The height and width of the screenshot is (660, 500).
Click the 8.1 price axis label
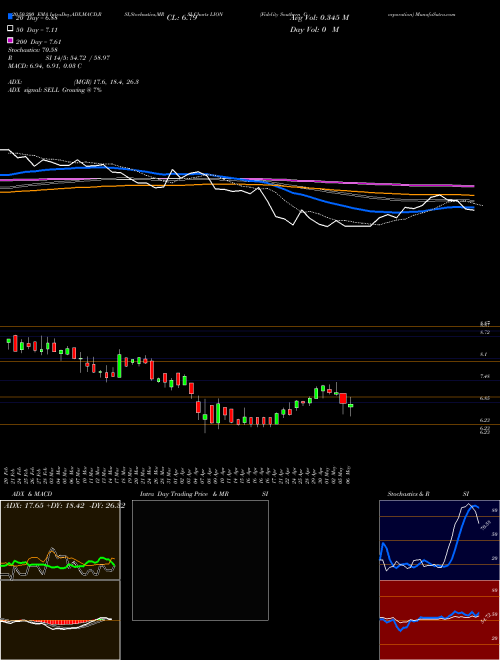484,354
